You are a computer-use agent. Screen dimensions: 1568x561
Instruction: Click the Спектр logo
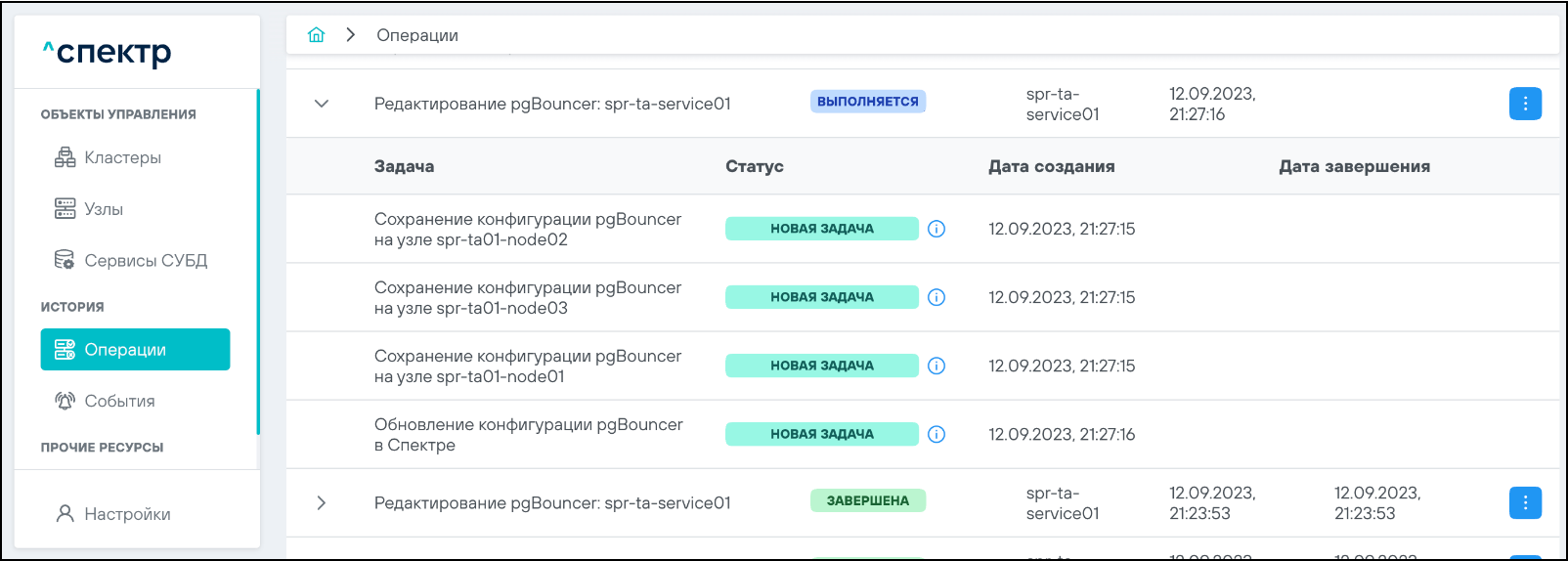click(108, 52)
